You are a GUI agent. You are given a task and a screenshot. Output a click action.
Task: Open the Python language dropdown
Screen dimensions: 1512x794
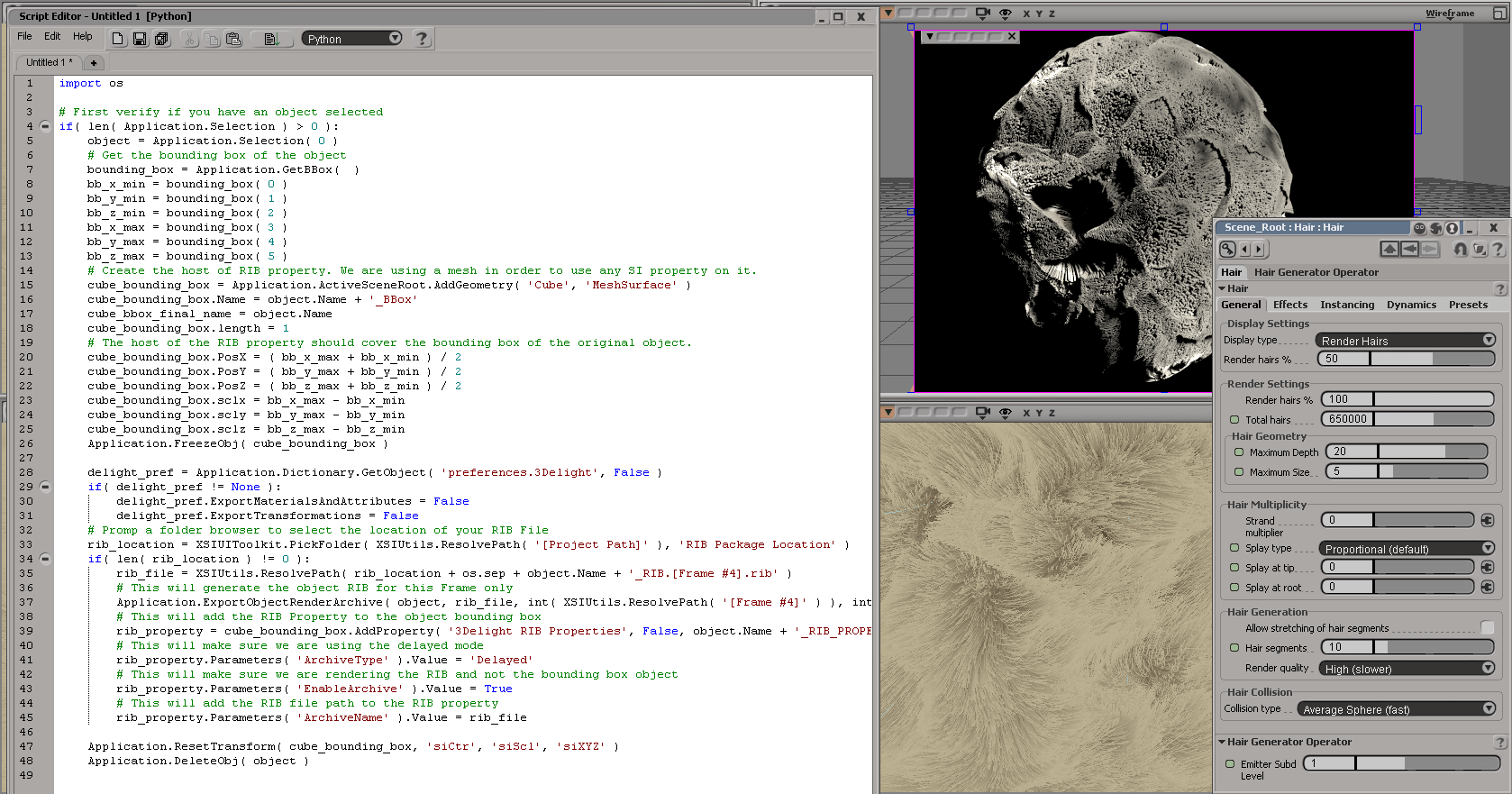click(351, 39)
